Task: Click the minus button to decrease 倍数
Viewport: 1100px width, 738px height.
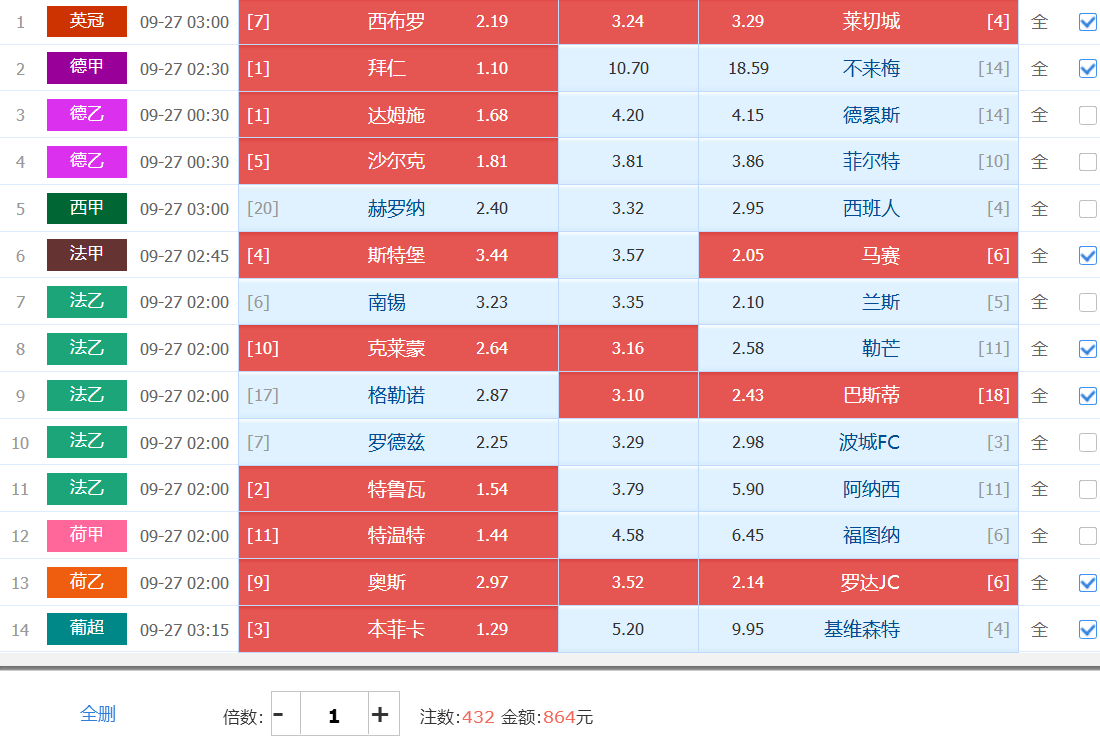Action: [286, 714]
